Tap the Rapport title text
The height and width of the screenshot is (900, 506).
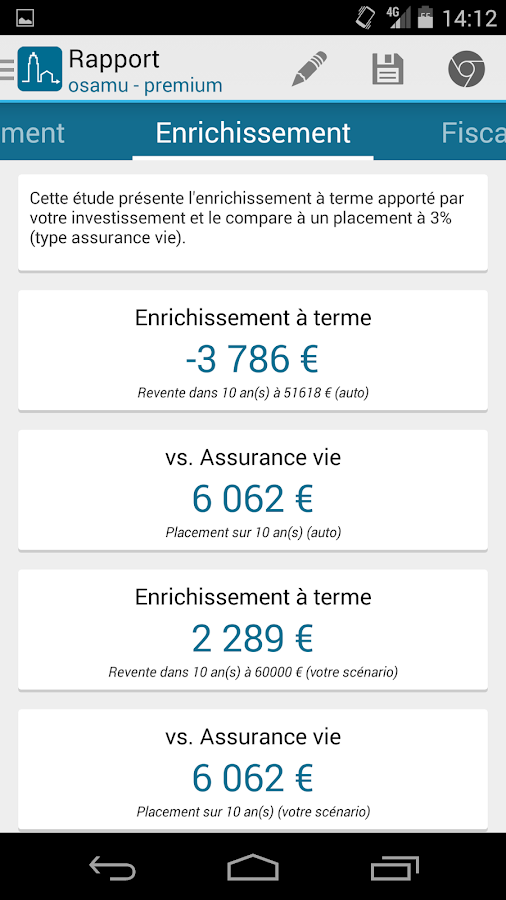[114, 59]
